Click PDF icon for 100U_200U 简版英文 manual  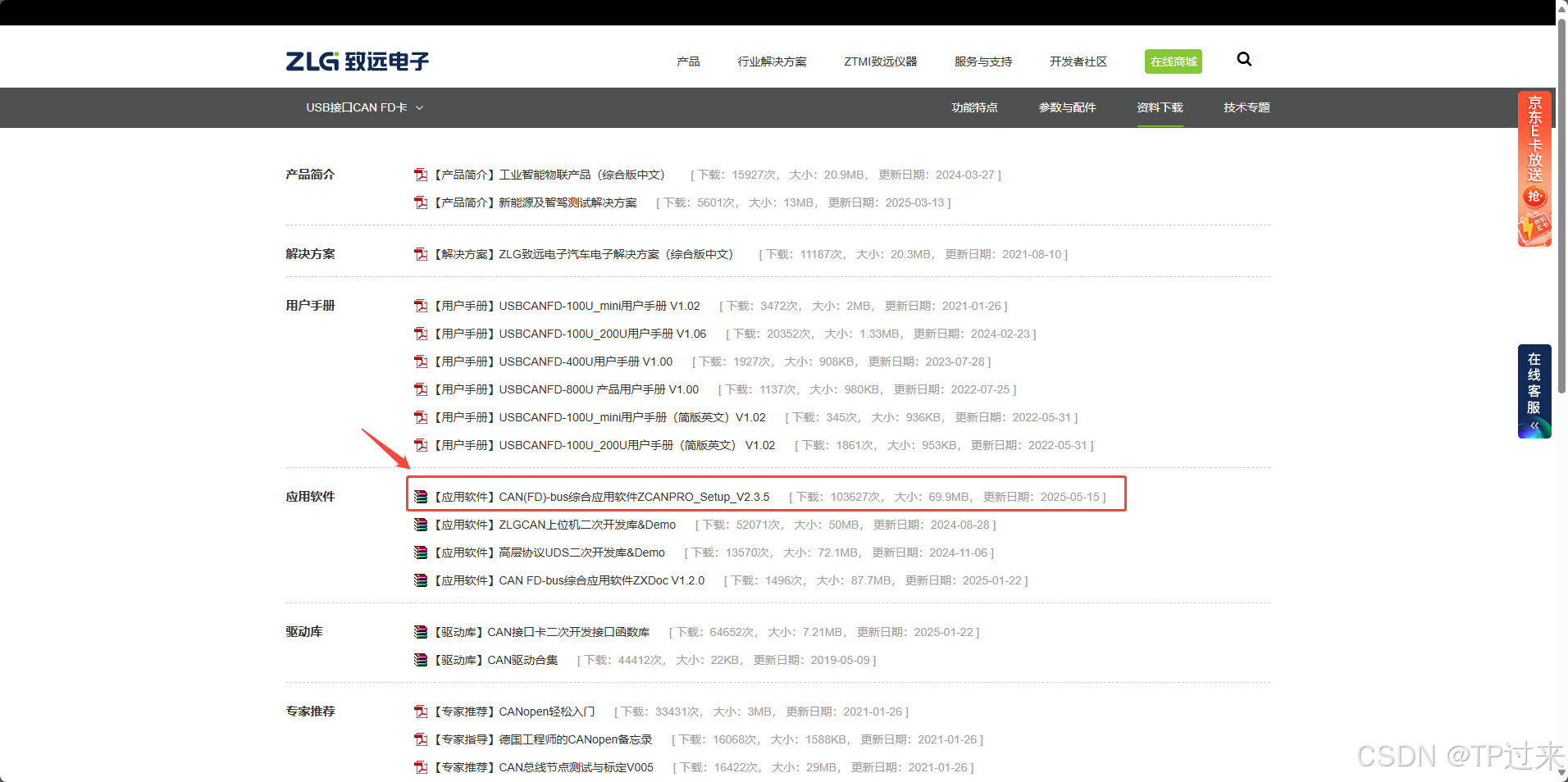click(421, 445)
